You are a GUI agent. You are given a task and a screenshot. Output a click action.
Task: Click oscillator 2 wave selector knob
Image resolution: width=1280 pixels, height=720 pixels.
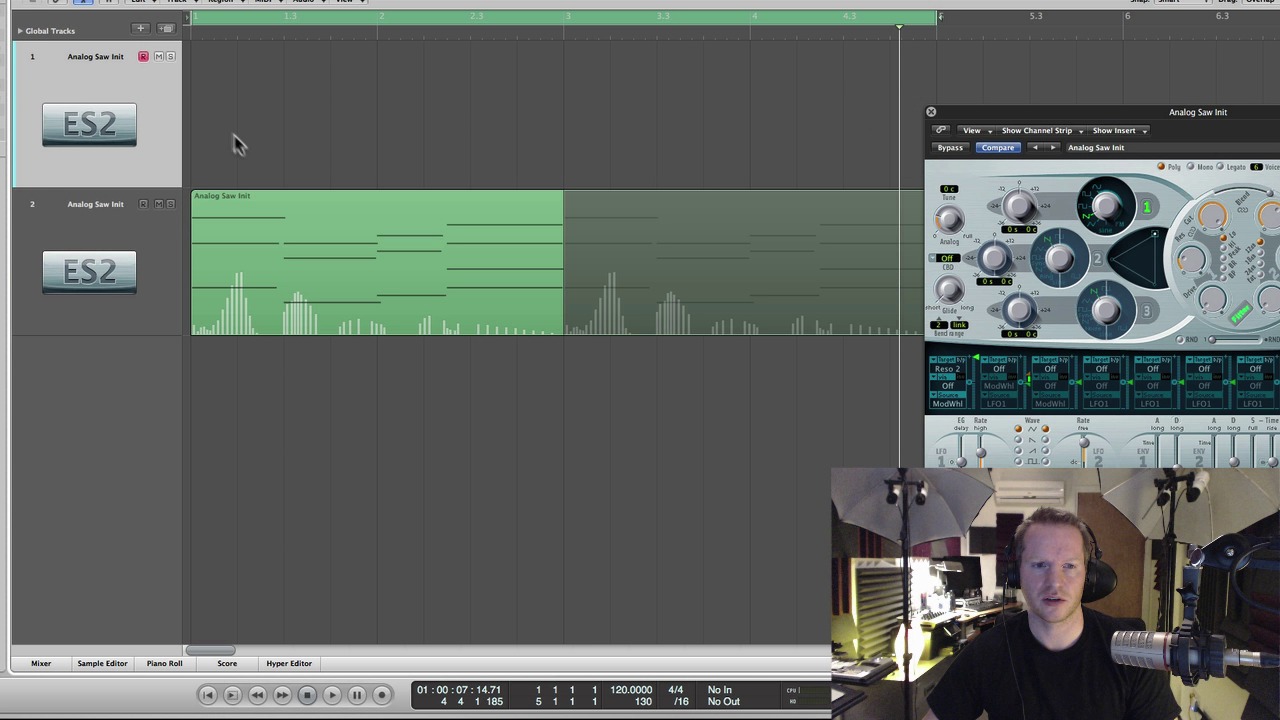coord(1059,259)
